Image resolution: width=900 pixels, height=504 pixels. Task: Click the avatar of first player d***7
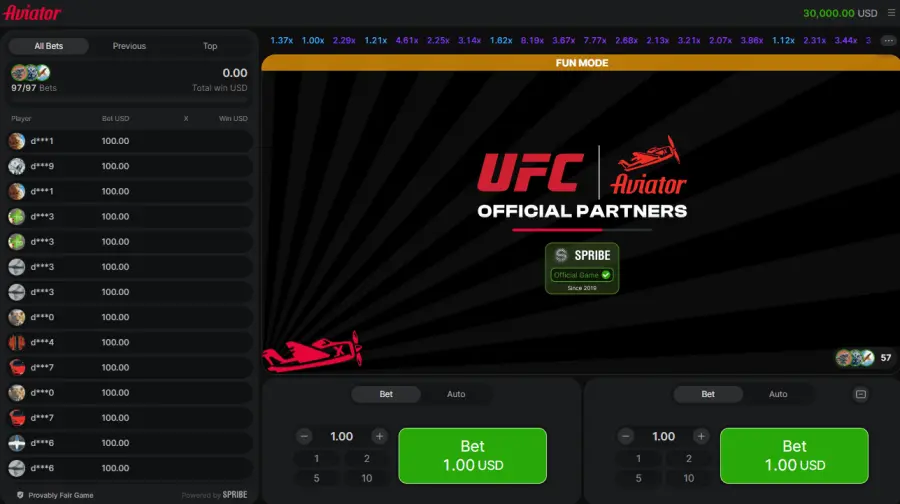coord(17,367)
